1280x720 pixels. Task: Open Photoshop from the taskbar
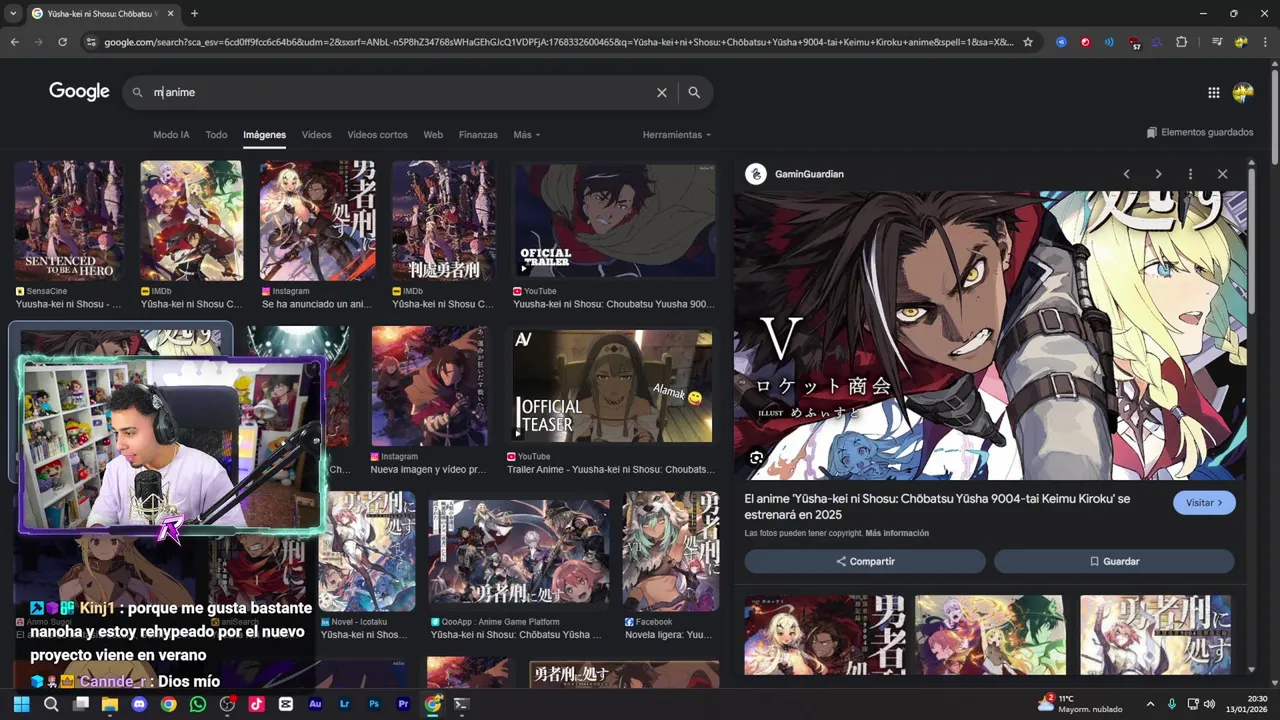pyautogui.click(x=374, y=704)
